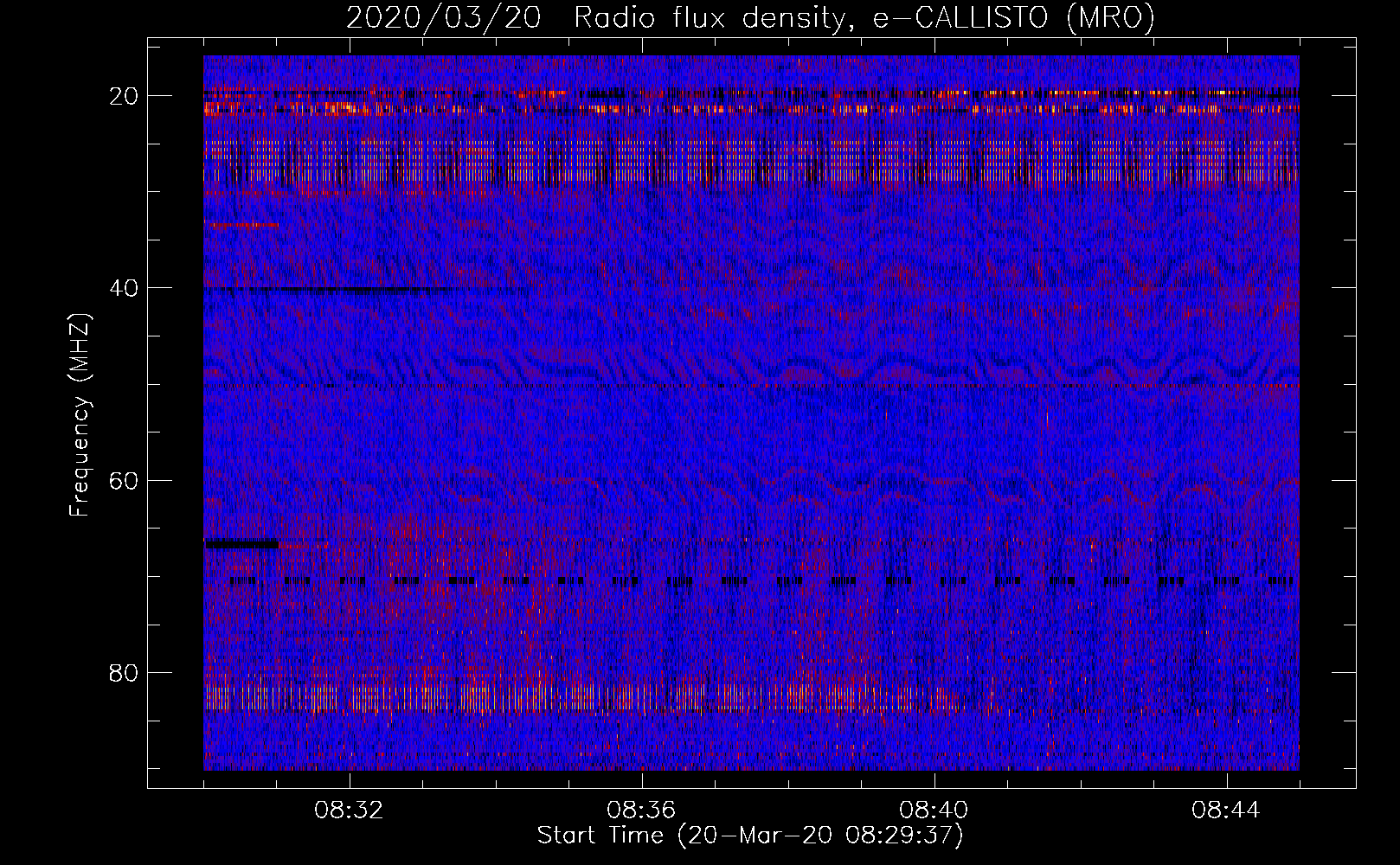Image resolution: width=1400 pixels, height=865 pixels.
Task: Click the 08:32 time tick label
Action: [x=350, y=811]
